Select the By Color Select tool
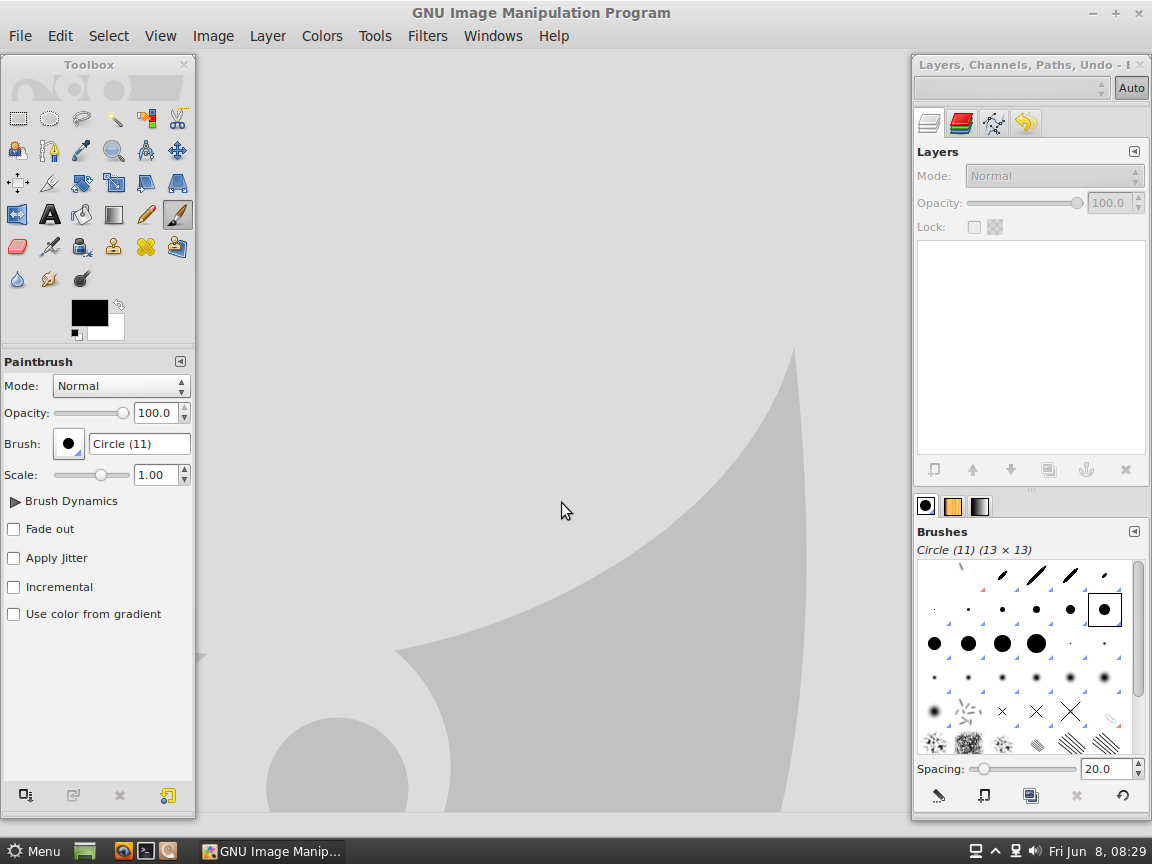Screen dimensions: 1152x864 pos(145,119)
